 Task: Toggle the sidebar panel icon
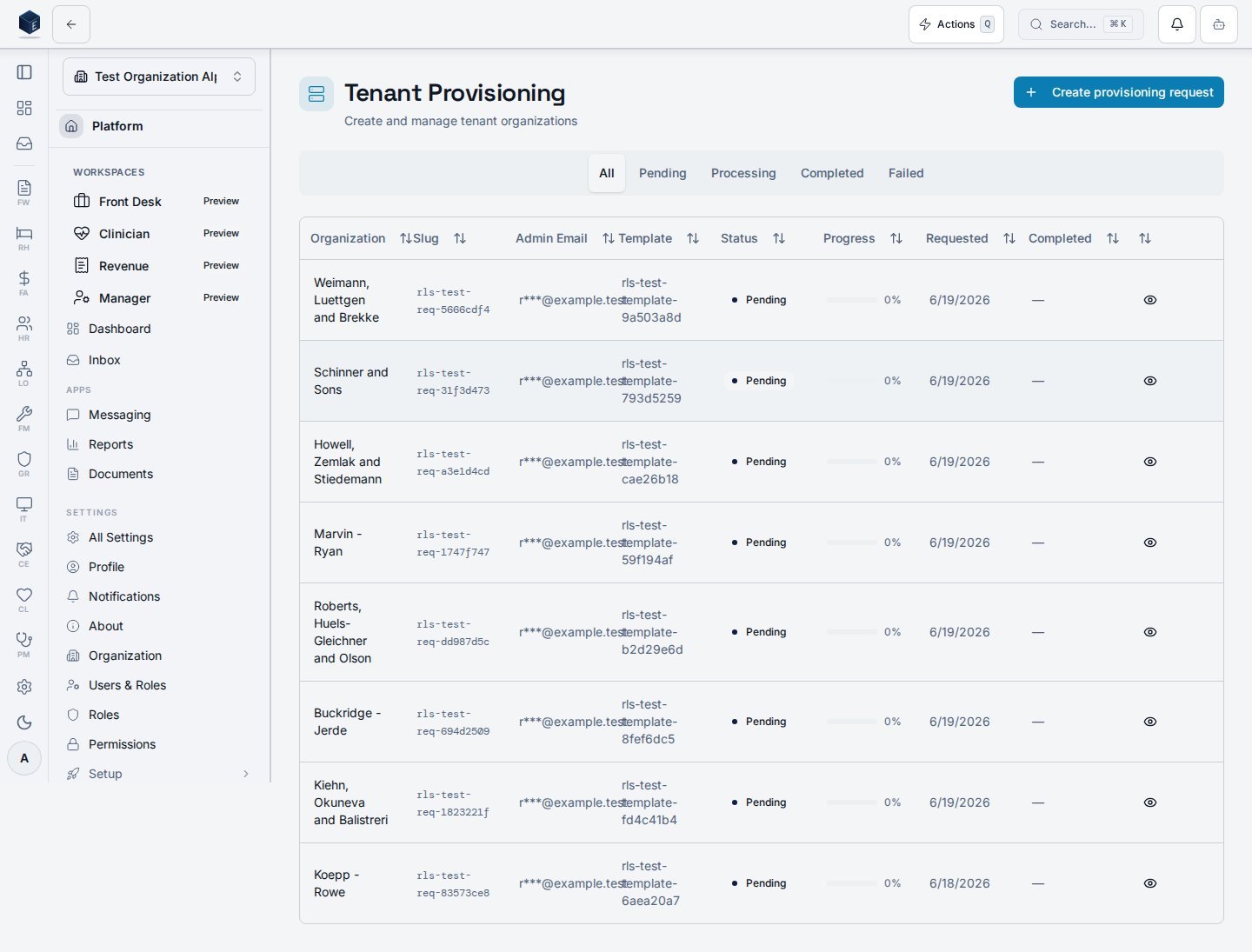(x=24, y=72)
